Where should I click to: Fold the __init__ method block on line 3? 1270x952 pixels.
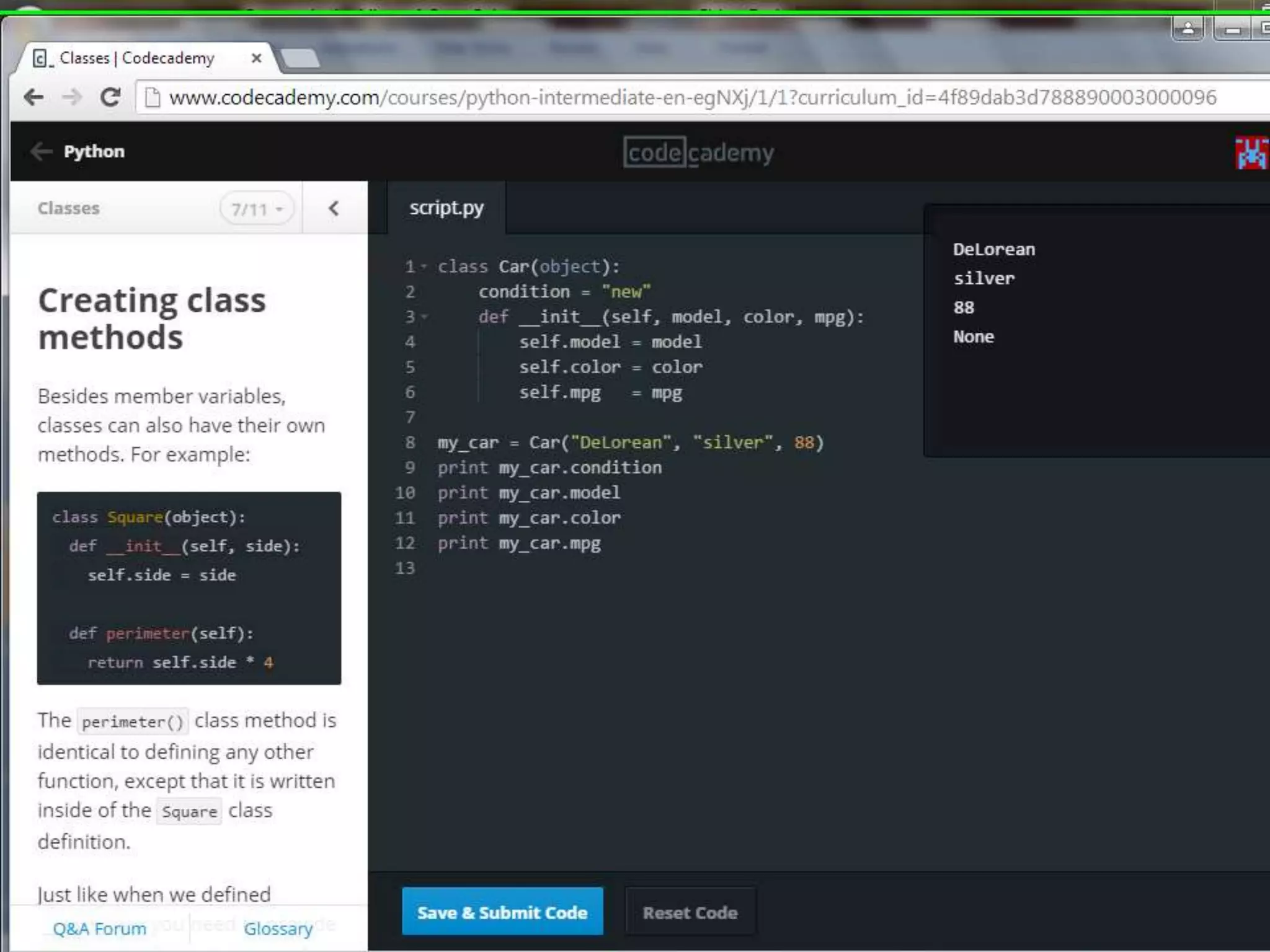(424, 317)
